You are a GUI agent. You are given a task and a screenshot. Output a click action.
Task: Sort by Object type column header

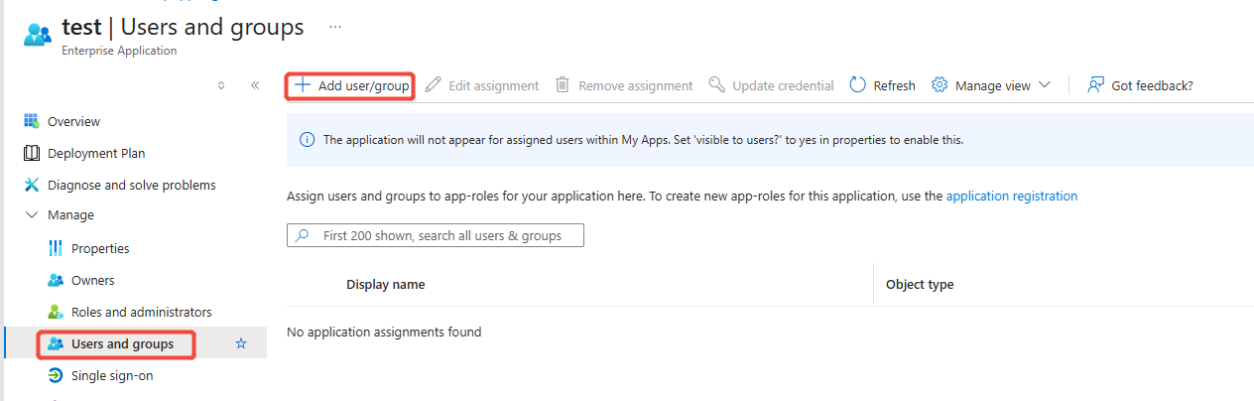920,284
